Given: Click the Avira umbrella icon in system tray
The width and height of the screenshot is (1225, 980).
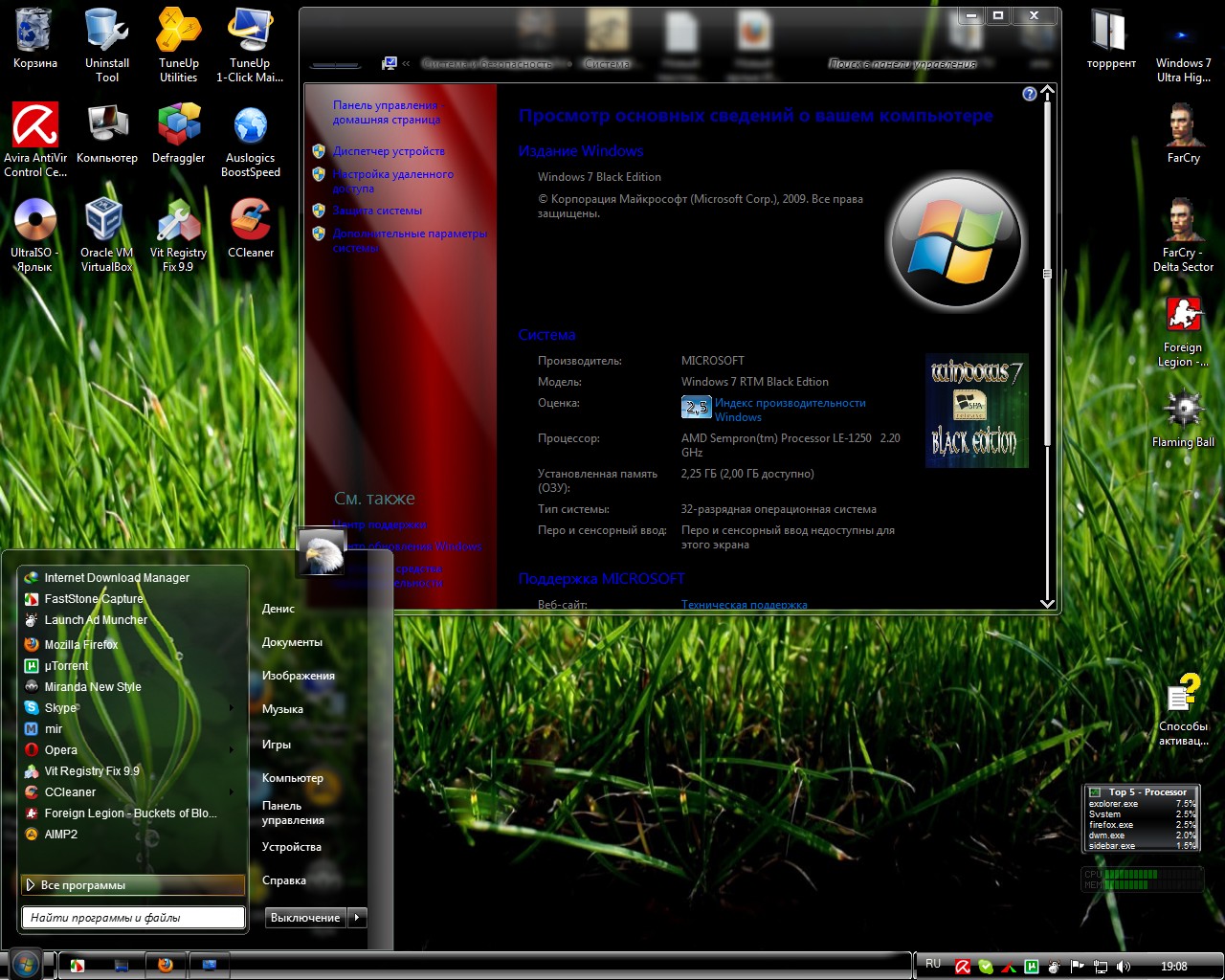Looking at the screenshot, I should (x=963, y=967).
